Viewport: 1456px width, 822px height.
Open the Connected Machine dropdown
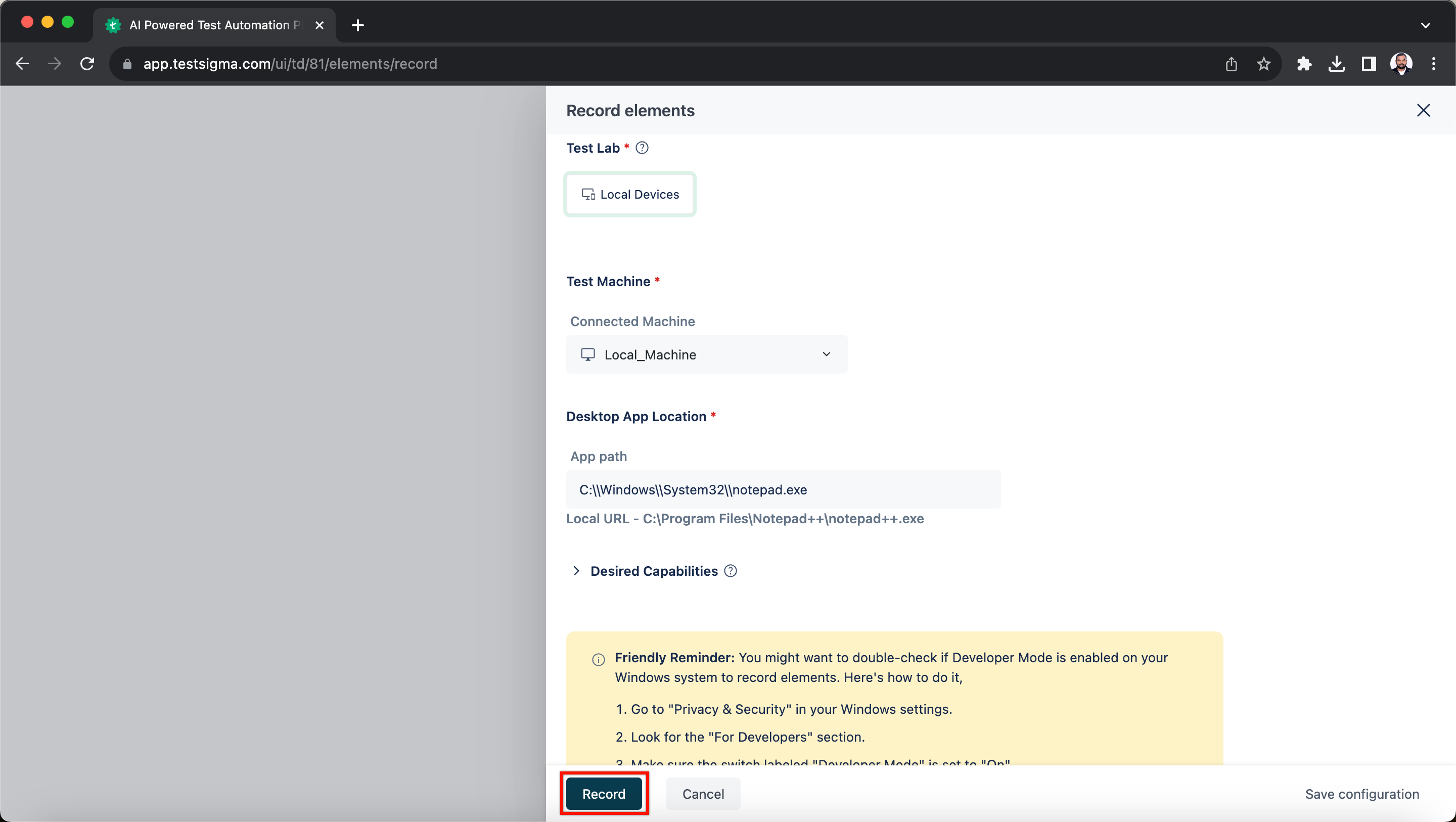pos(707,354)
